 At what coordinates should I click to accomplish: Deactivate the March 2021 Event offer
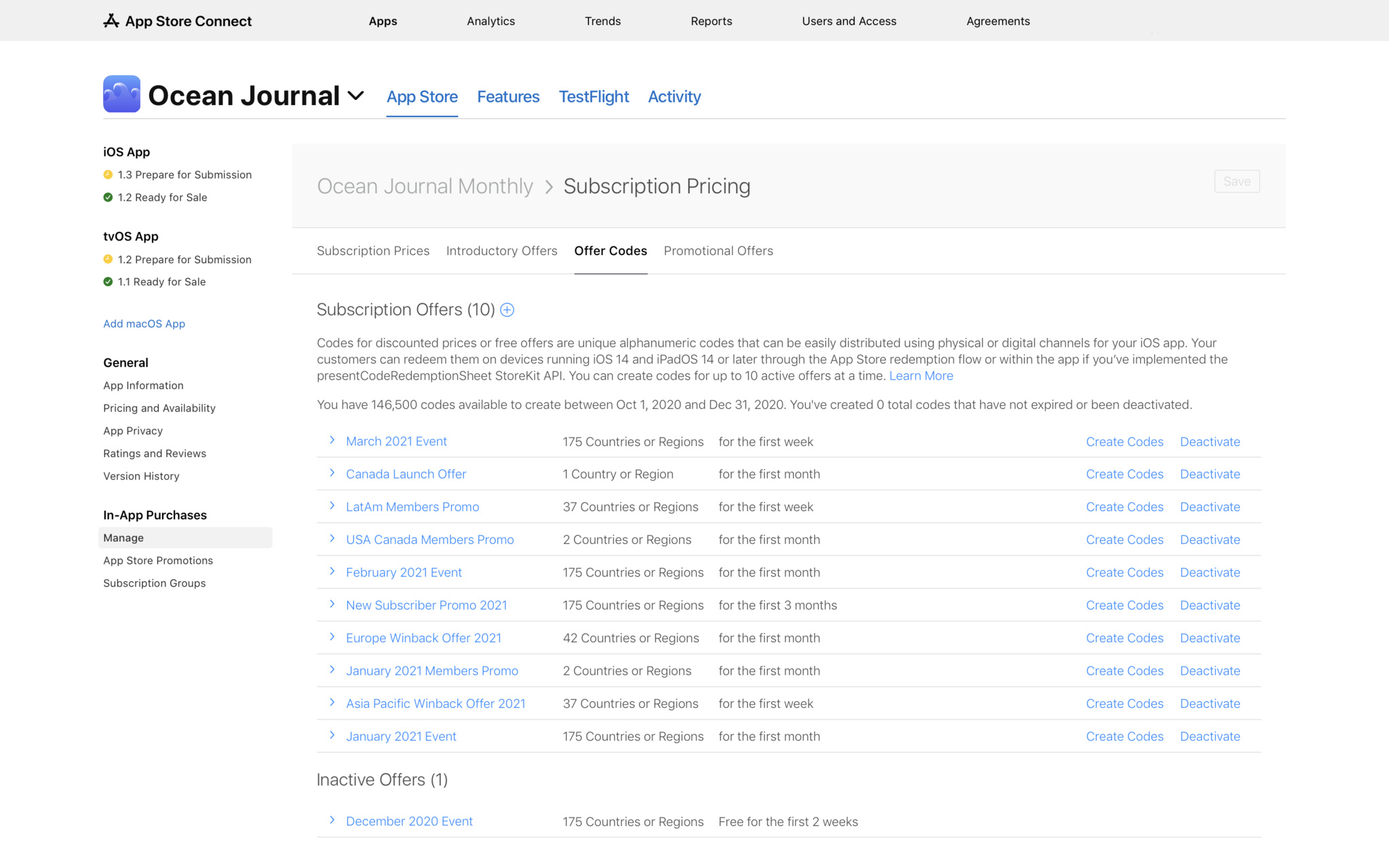point(1210,441)
